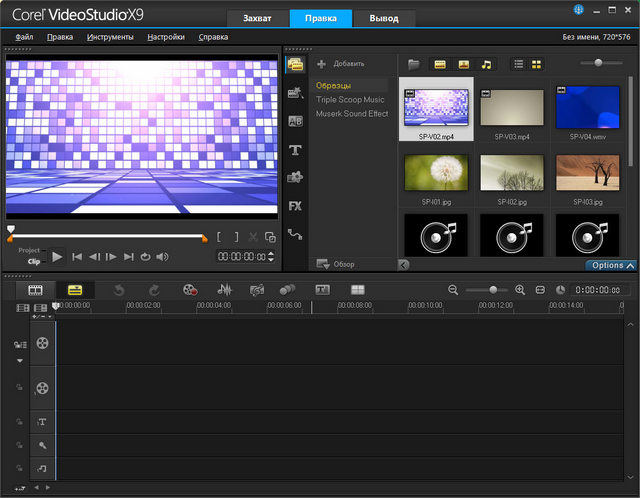640x498 pixels.
Task: Switch library to list view
Action: tap(518, 64)
